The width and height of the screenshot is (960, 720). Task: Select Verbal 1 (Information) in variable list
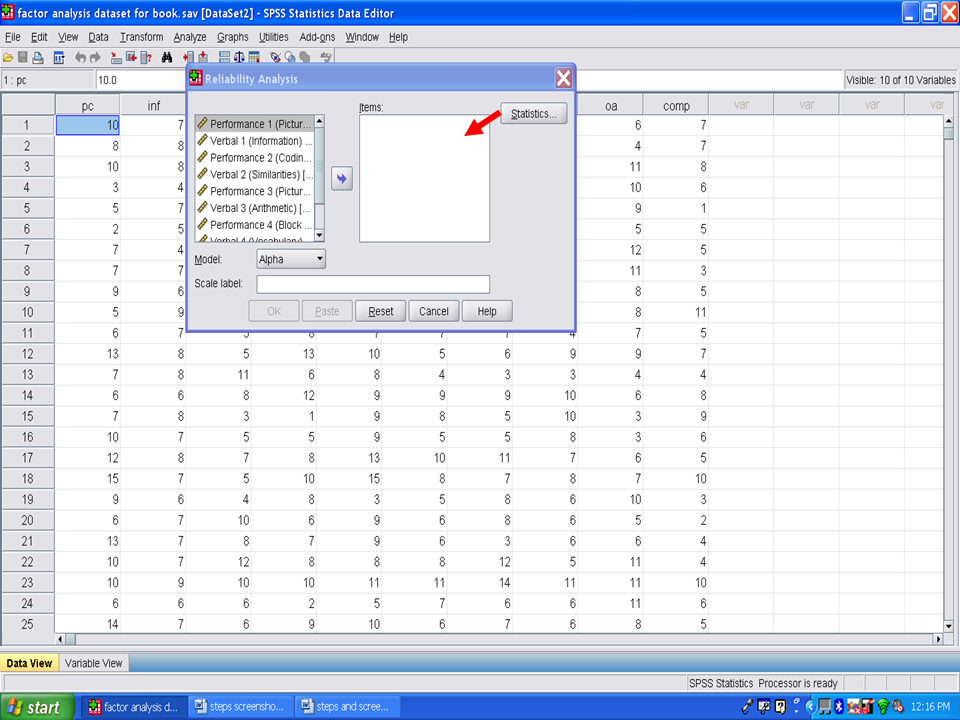point(256,141)
